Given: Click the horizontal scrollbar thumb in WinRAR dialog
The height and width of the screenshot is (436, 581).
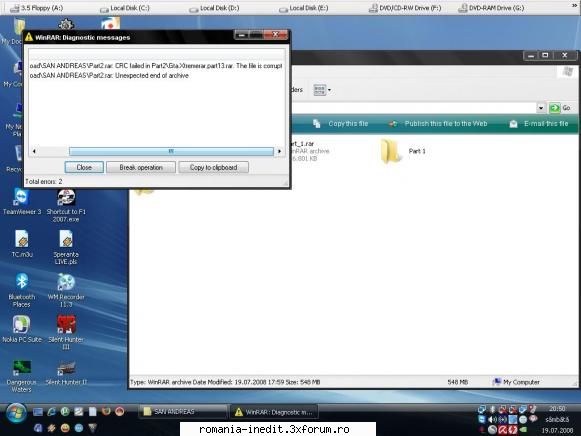Looking at the screenshot, I should coord(171,151).
